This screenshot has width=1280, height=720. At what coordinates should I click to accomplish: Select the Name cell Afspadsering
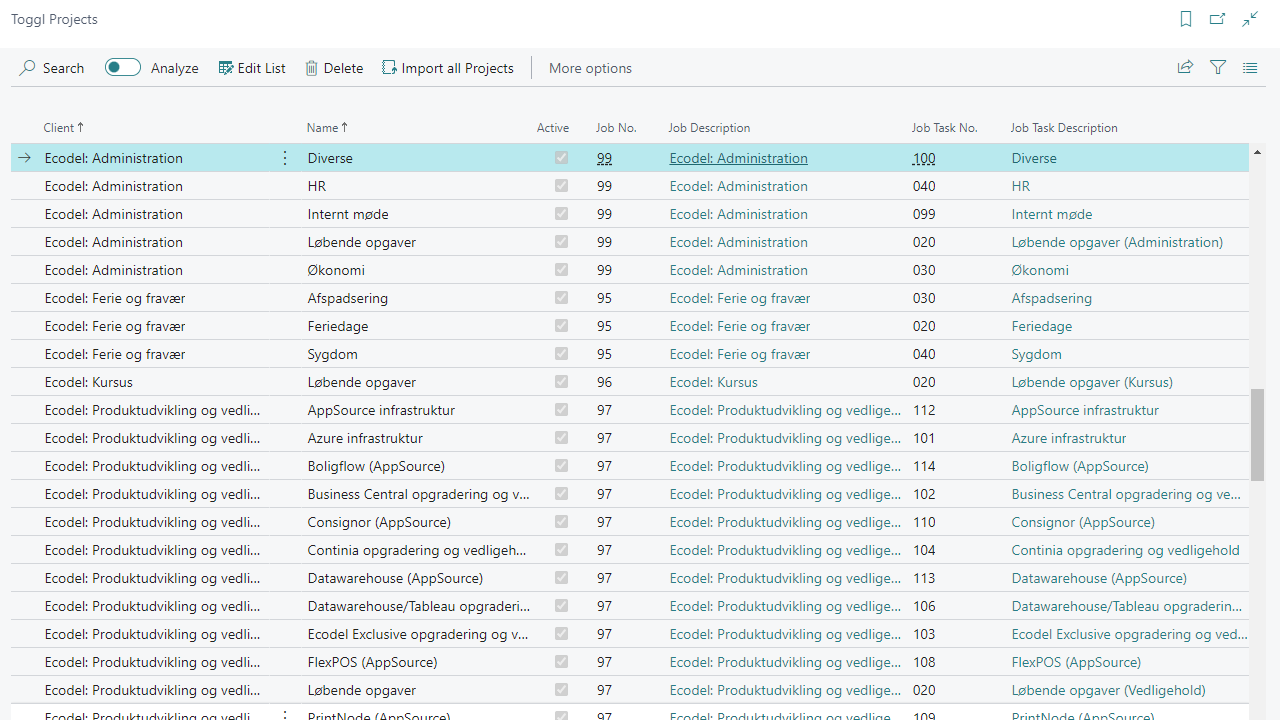point(348,298)
